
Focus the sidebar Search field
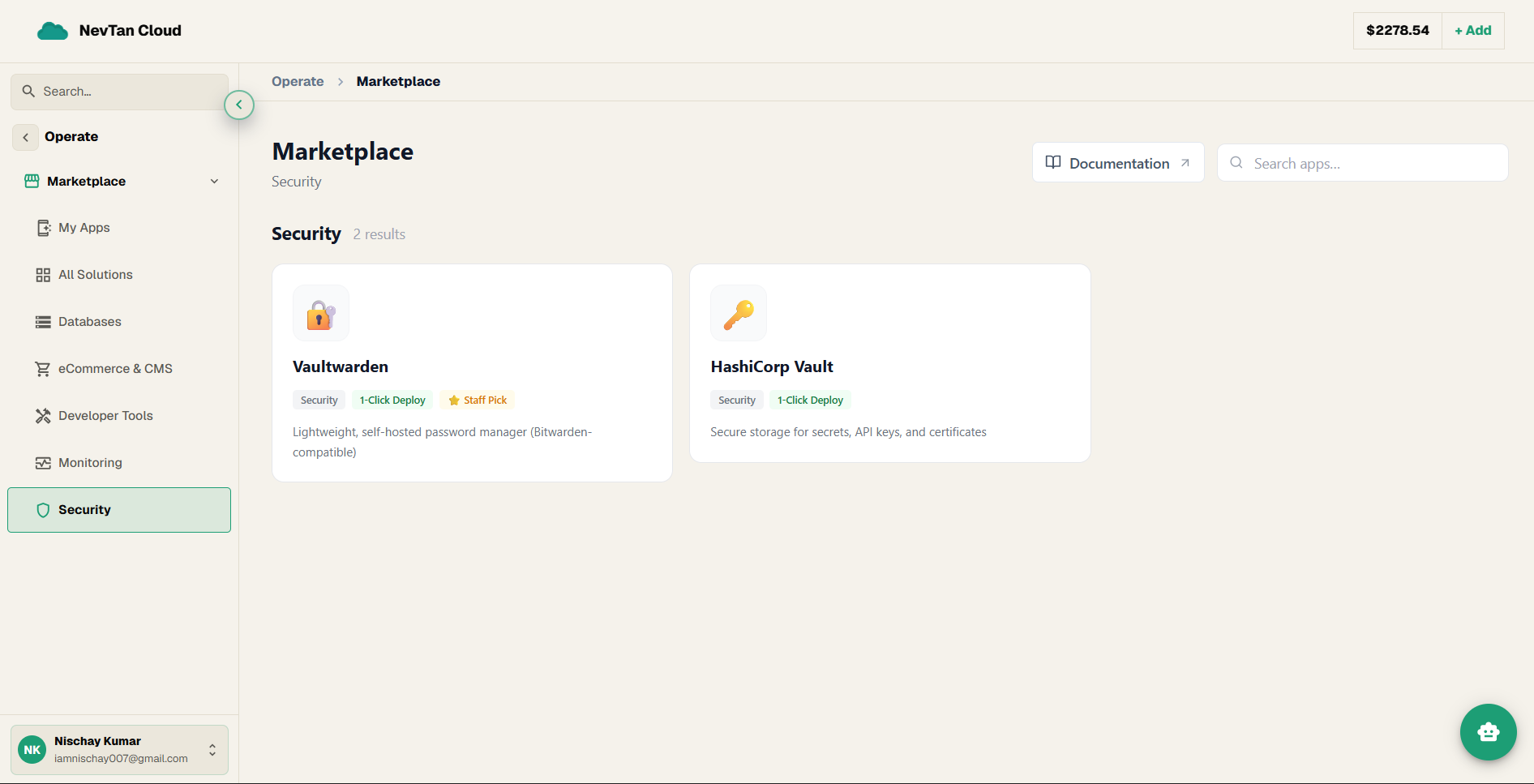tap(119, 92)
